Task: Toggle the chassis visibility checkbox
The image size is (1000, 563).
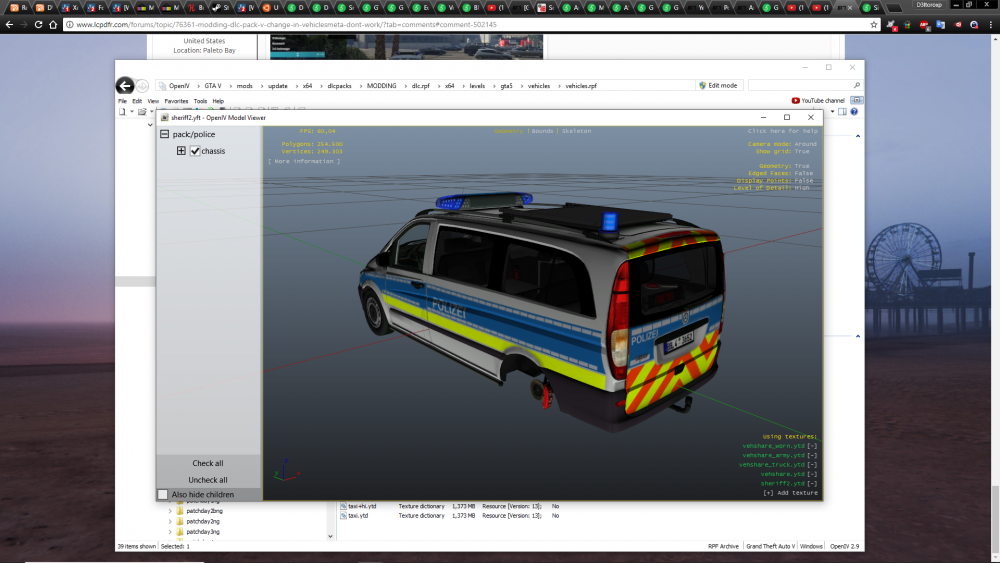Action: click(195, 151)
